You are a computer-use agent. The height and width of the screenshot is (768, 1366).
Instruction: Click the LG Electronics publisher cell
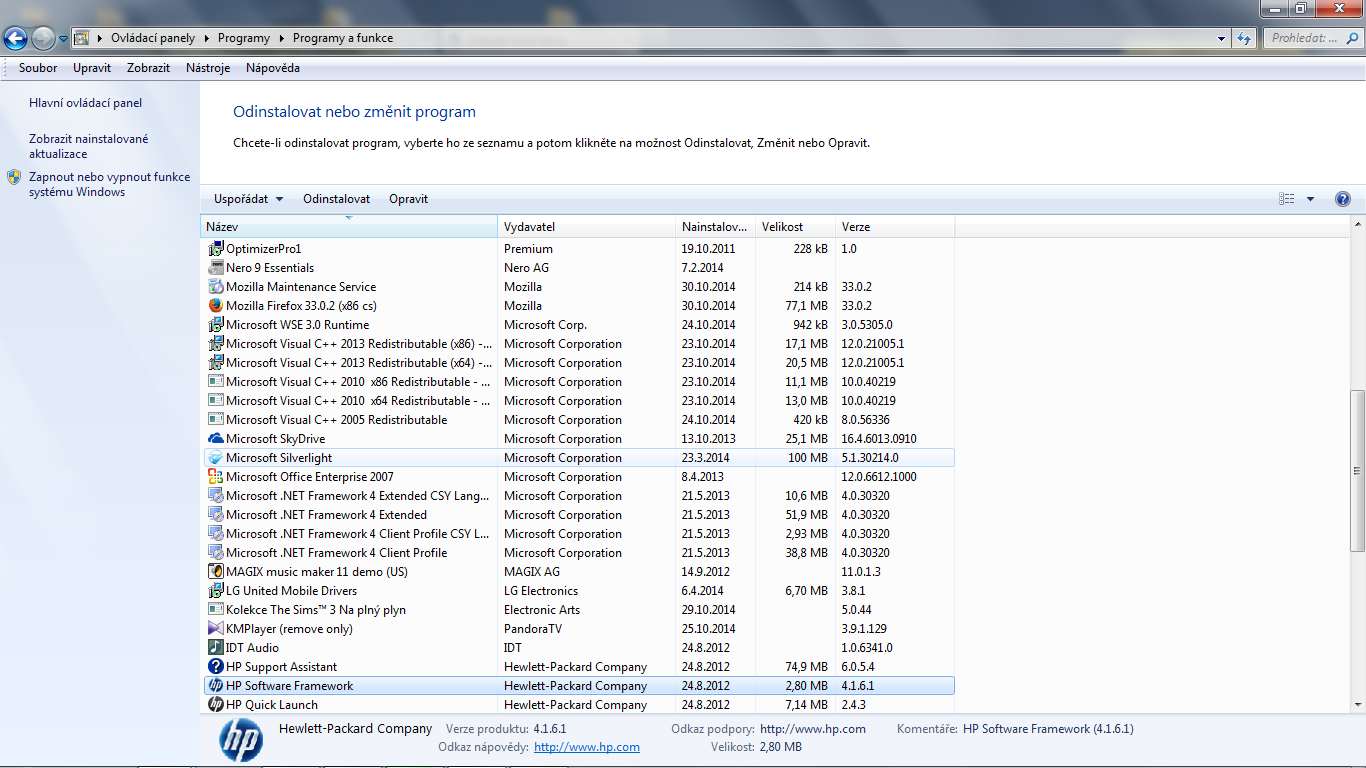pos(541,591)
